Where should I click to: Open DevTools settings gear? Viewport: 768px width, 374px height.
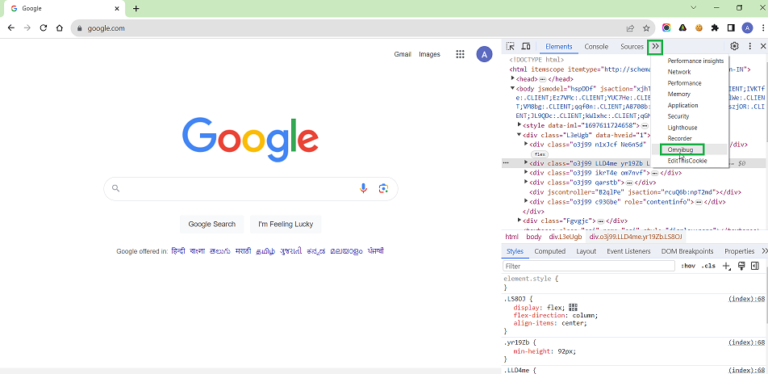pos(734,46)
